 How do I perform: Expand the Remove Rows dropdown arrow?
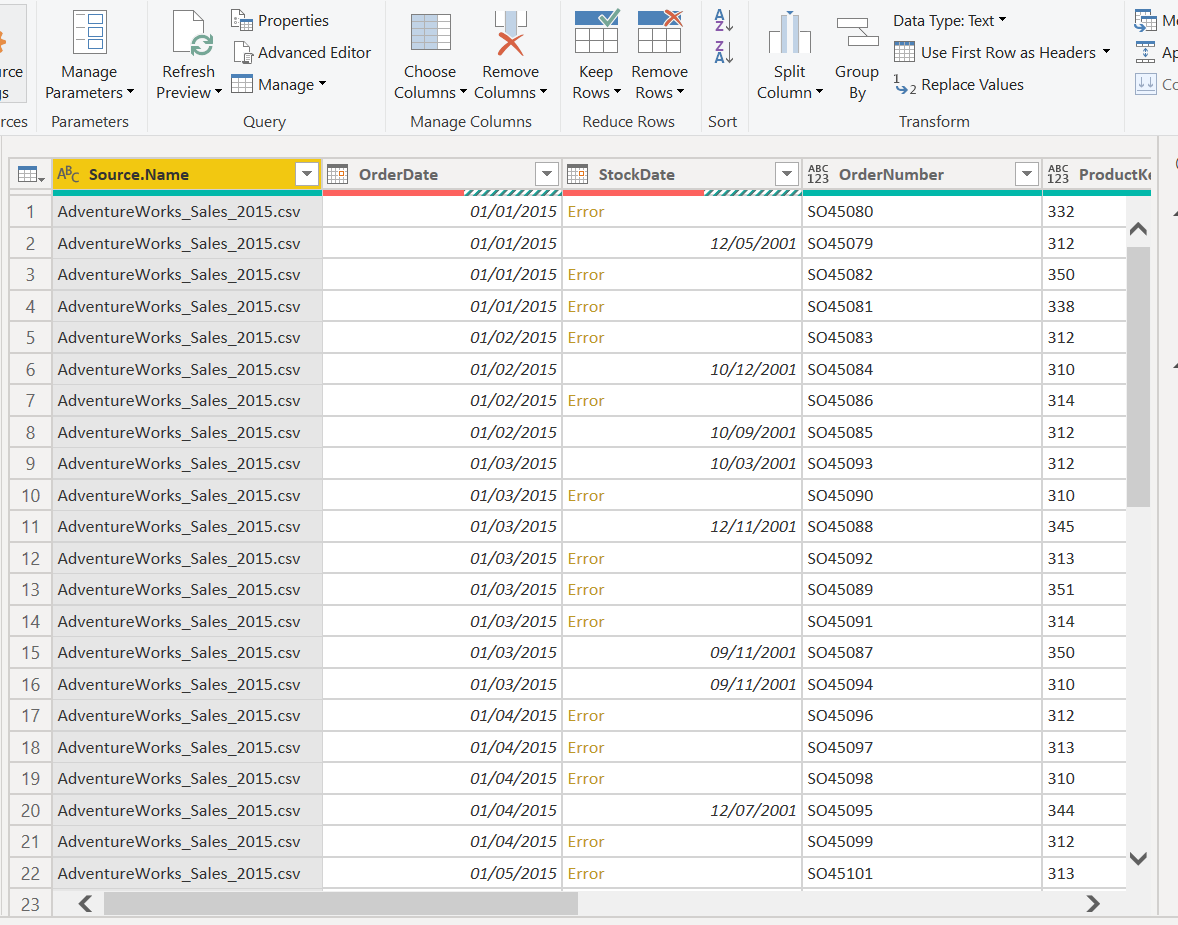coord(681,92)
